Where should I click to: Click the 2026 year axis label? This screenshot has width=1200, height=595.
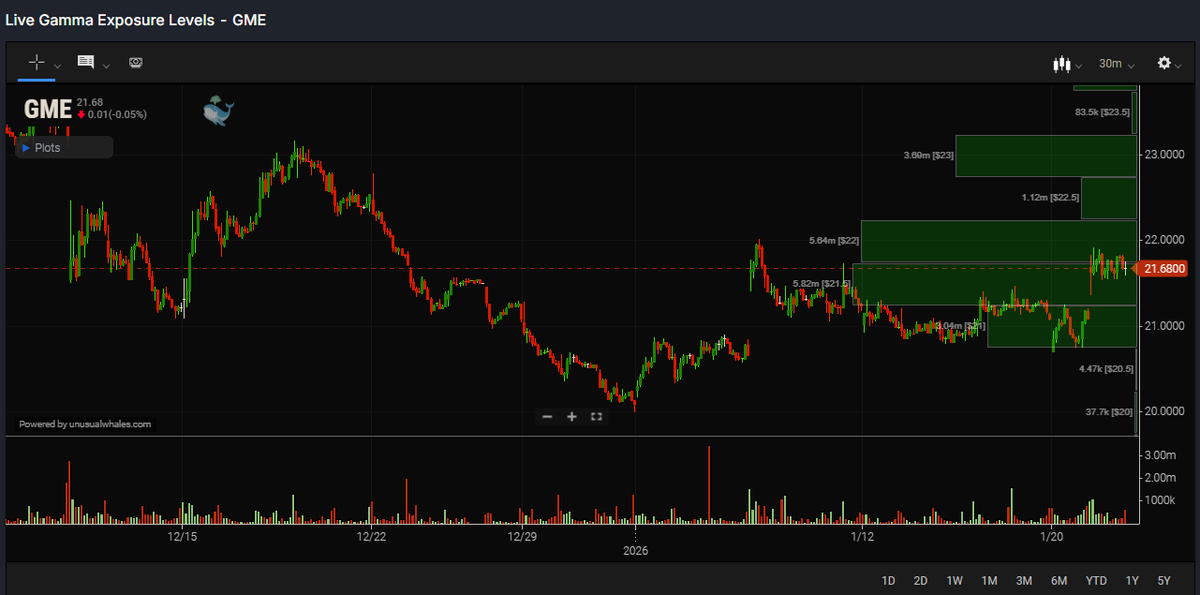point(636,551)
